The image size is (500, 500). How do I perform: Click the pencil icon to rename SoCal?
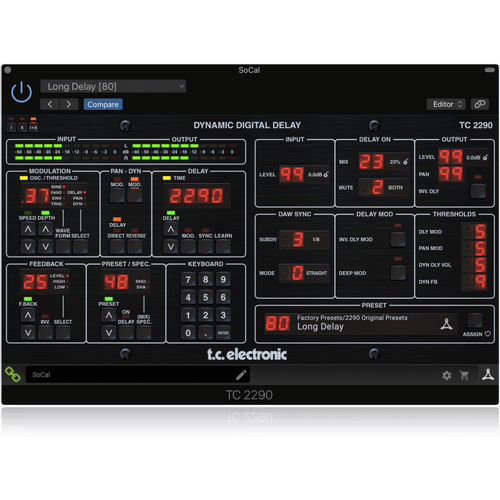pyautogui.click(x=241, y=375)
